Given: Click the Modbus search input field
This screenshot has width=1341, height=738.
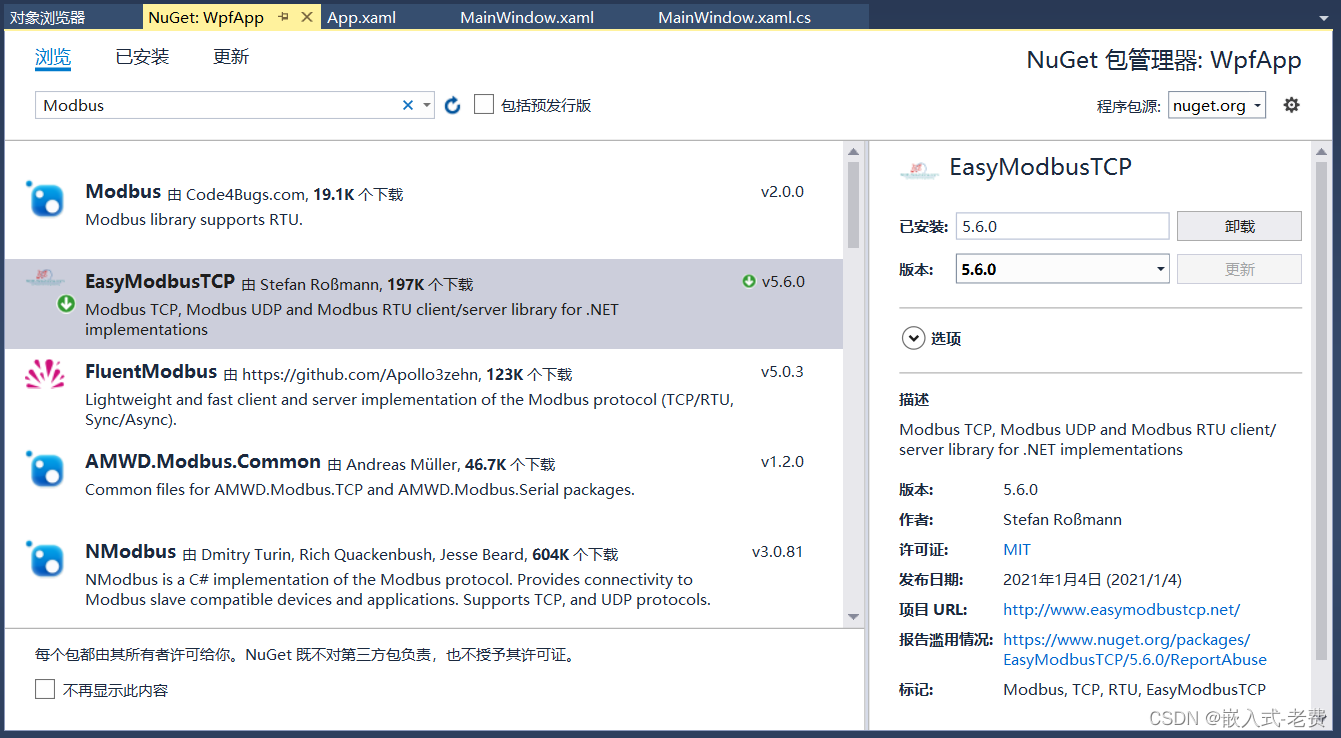Looking at the screenshot, I should (218, 105).
